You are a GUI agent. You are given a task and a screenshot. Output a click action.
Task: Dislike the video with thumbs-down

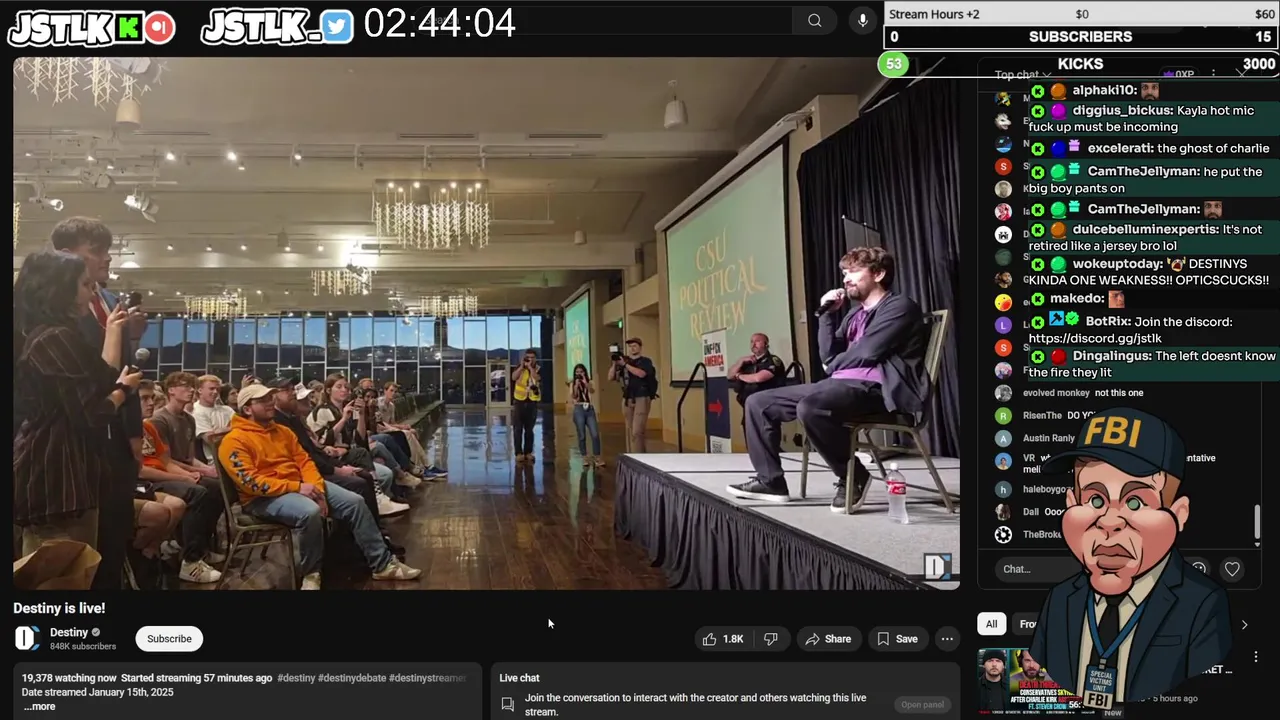pyautogui.click(x=770, y=639)
